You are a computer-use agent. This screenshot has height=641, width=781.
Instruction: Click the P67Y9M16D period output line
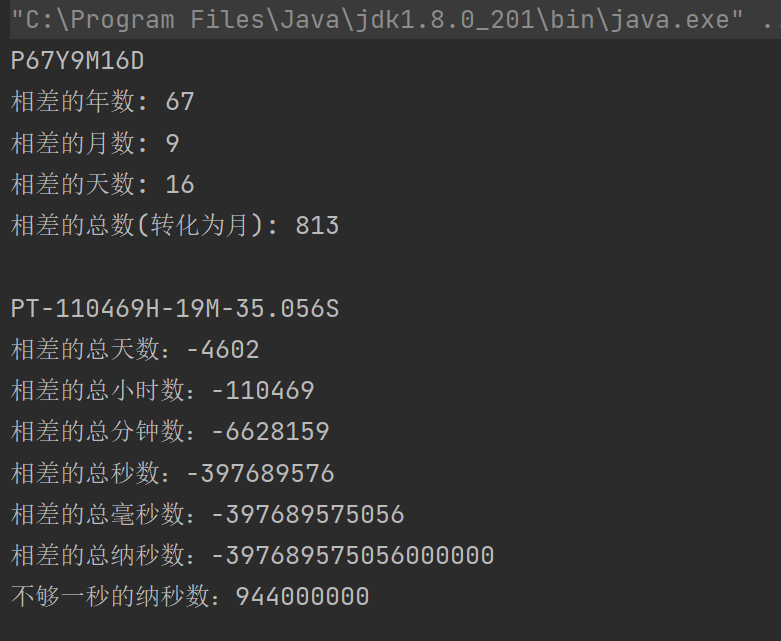(x=77, y=61)
